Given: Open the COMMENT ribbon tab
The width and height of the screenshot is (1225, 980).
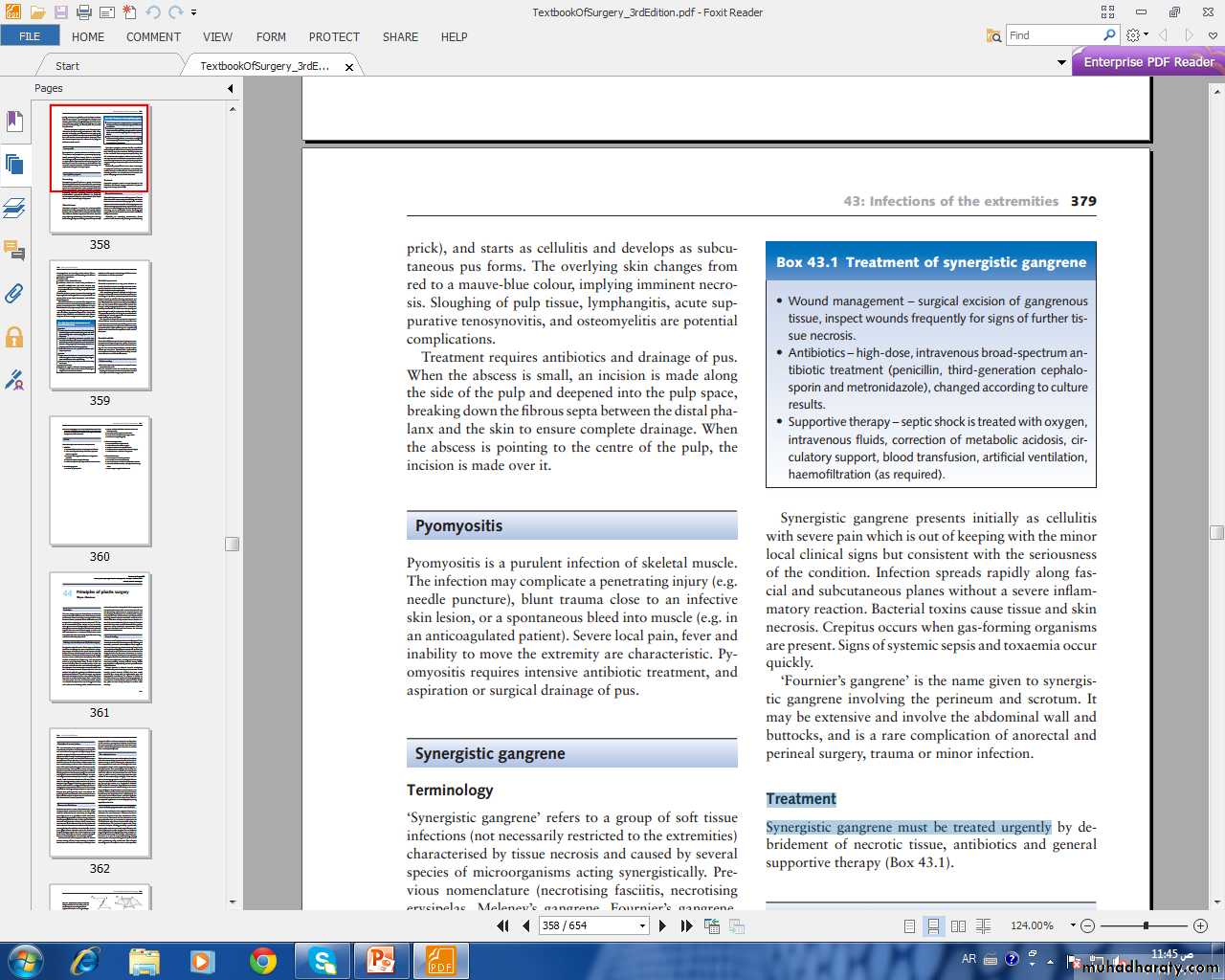Looking at the screenshot, I should 153,36.
